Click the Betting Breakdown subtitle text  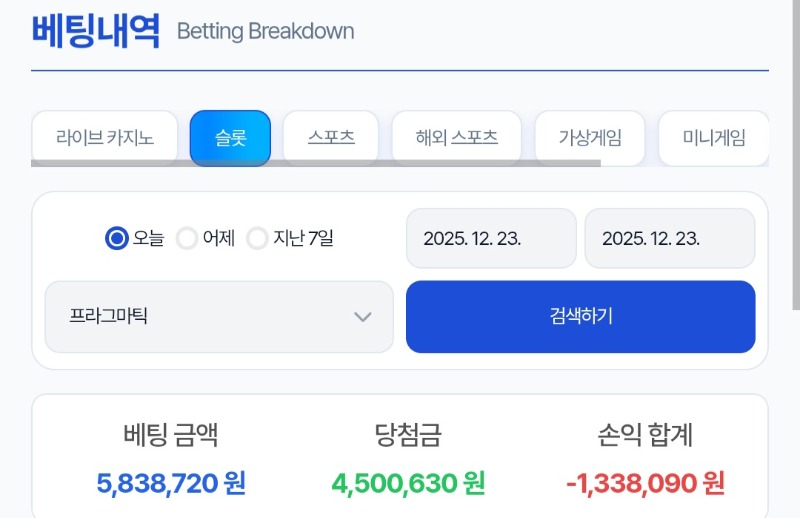click(265, 31)
